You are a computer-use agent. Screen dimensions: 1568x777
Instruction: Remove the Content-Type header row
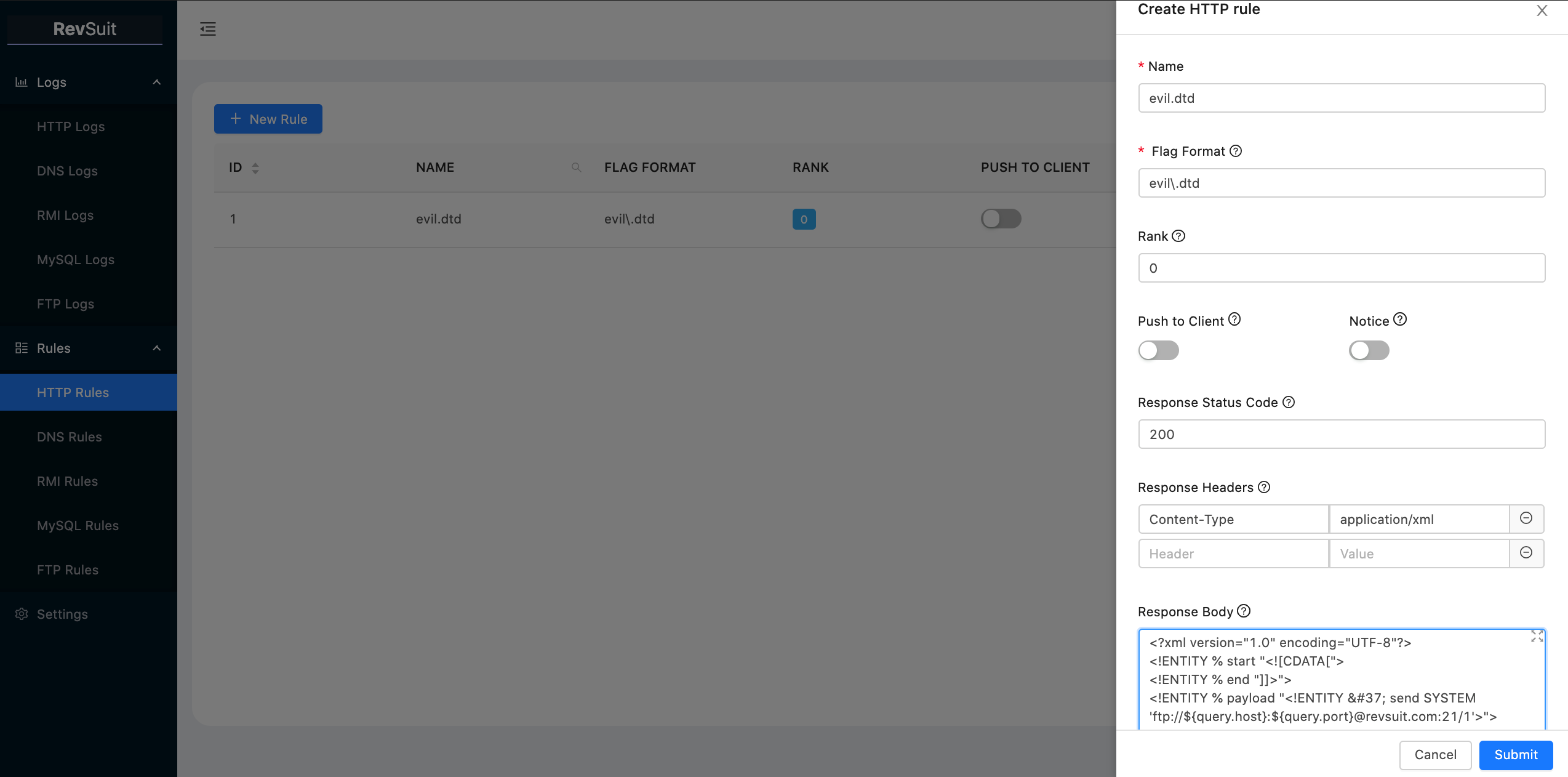[x=1526, y=518]
